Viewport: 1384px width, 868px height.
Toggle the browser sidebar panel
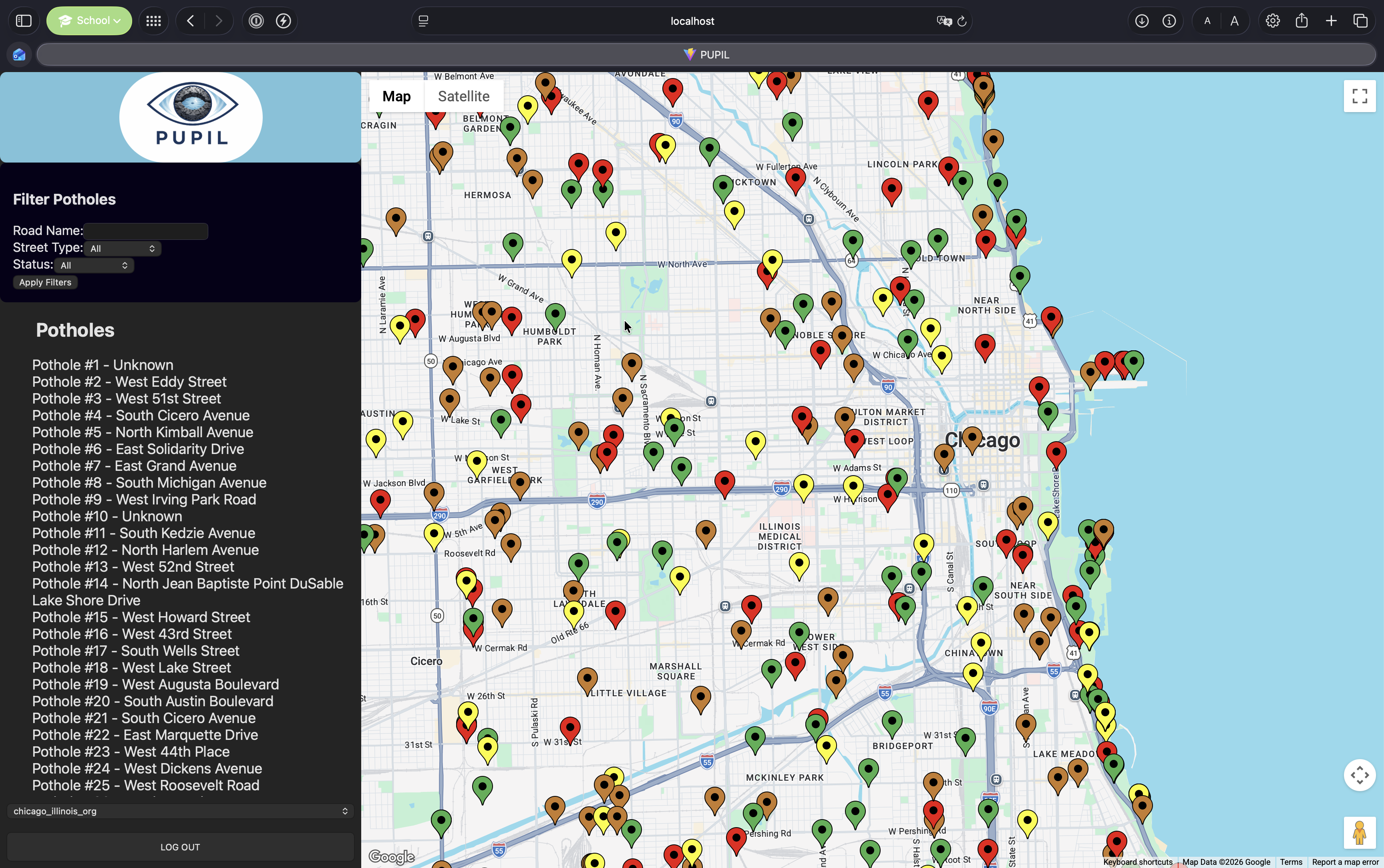[x=24, y=21]
